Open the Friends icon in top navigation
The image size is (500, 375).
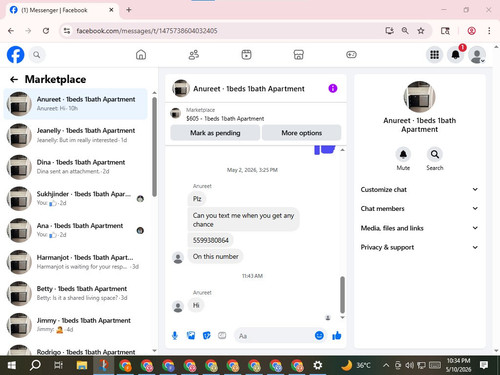[194, 55]
